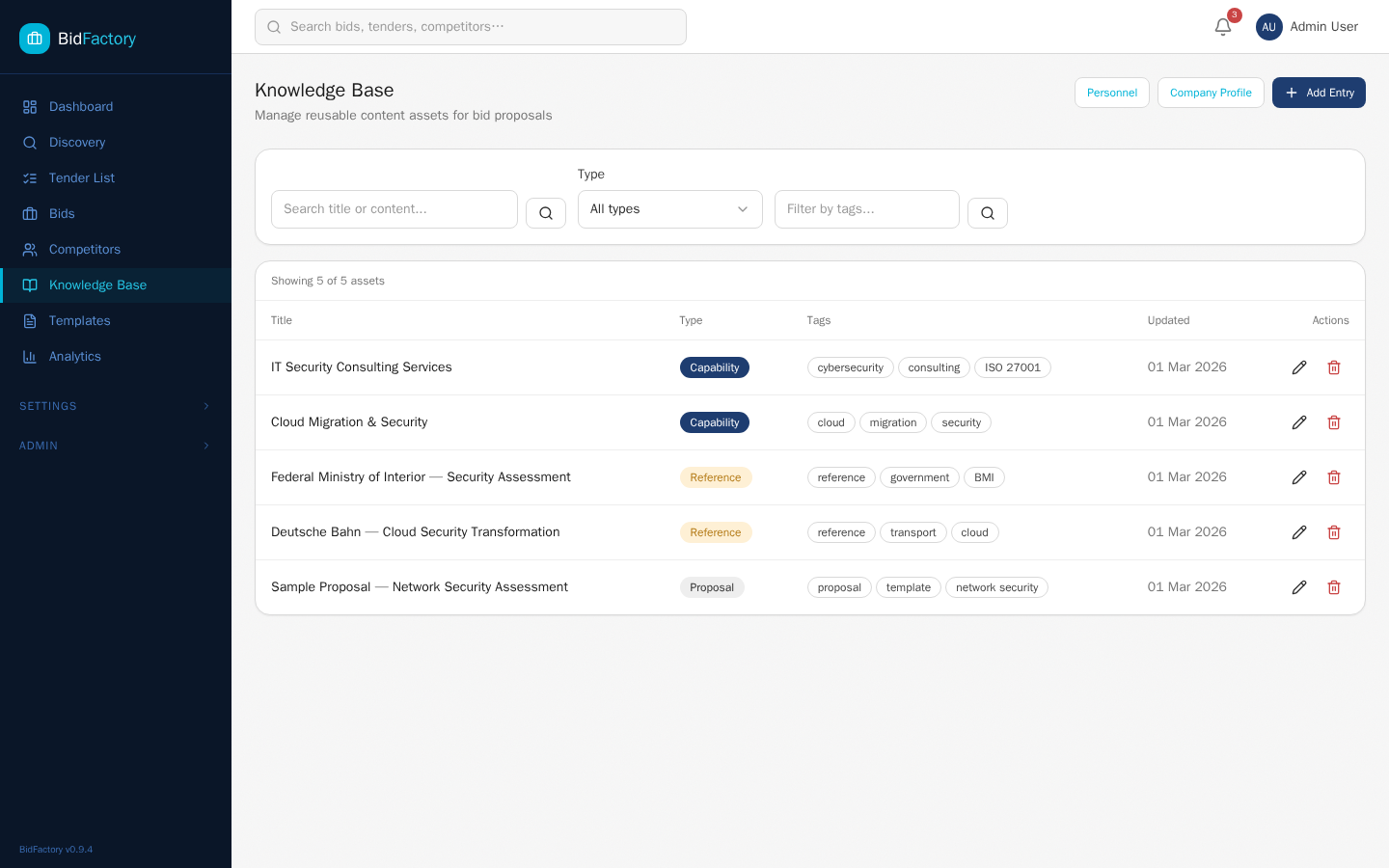Go to Discovery in the sidebar
Viewport: 1389px width, 868px height.
(x=116, y=143)
